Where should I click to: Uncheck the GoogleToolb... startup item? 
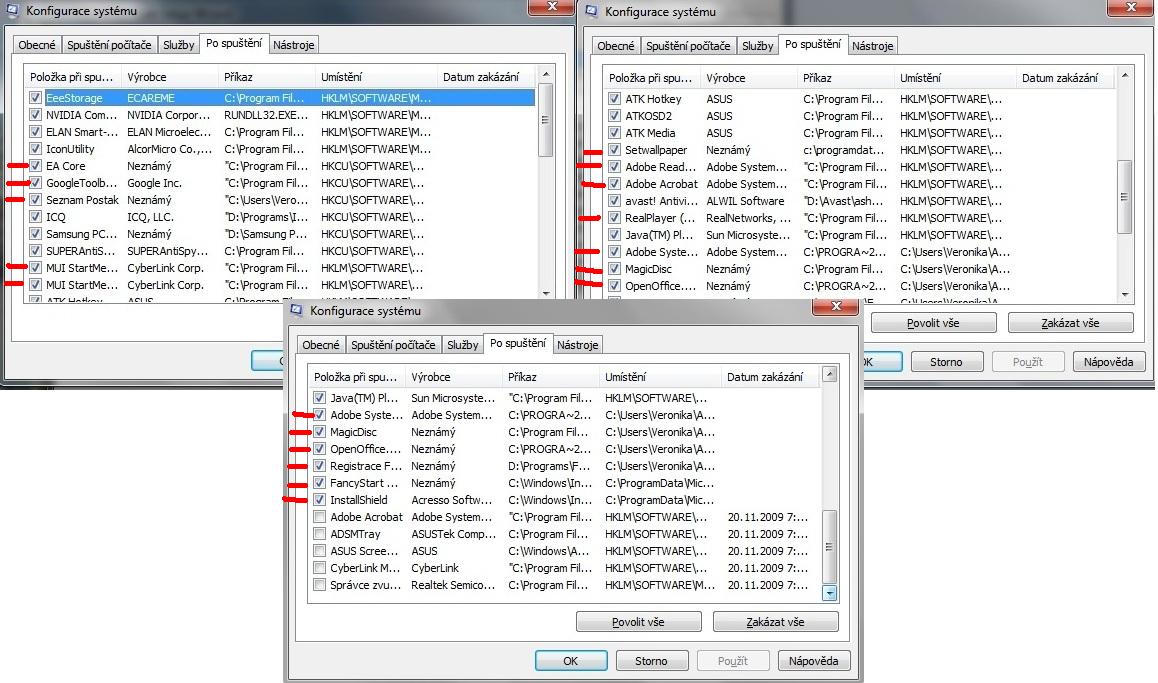[35, 182]
